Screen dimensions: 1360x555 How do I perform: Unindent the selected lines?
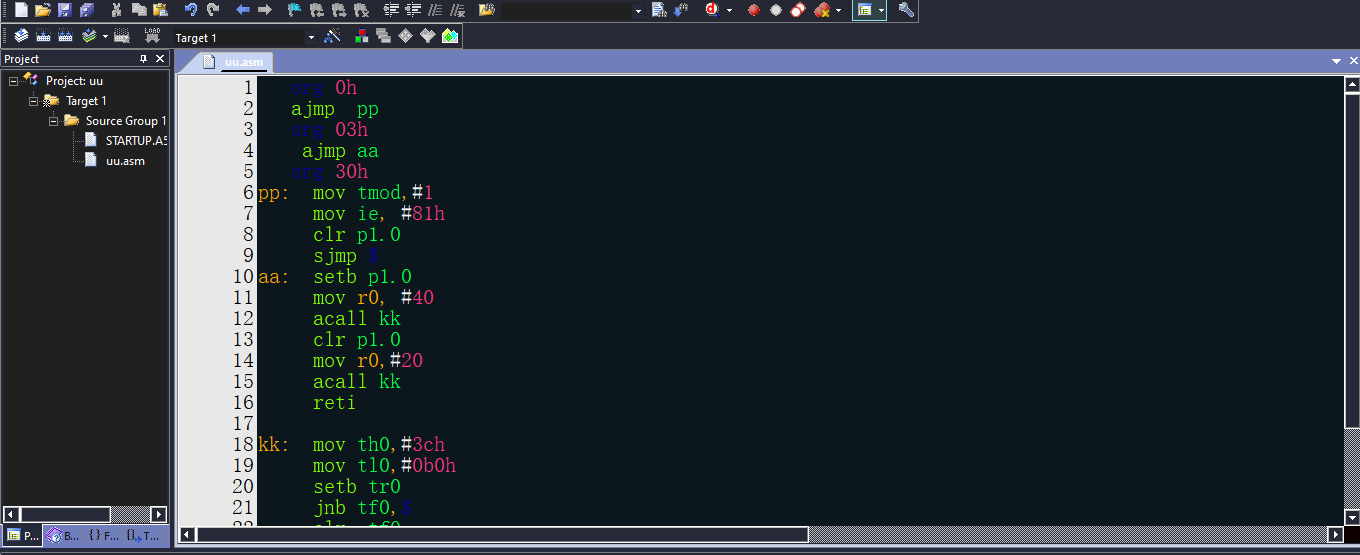coord(413,10)
